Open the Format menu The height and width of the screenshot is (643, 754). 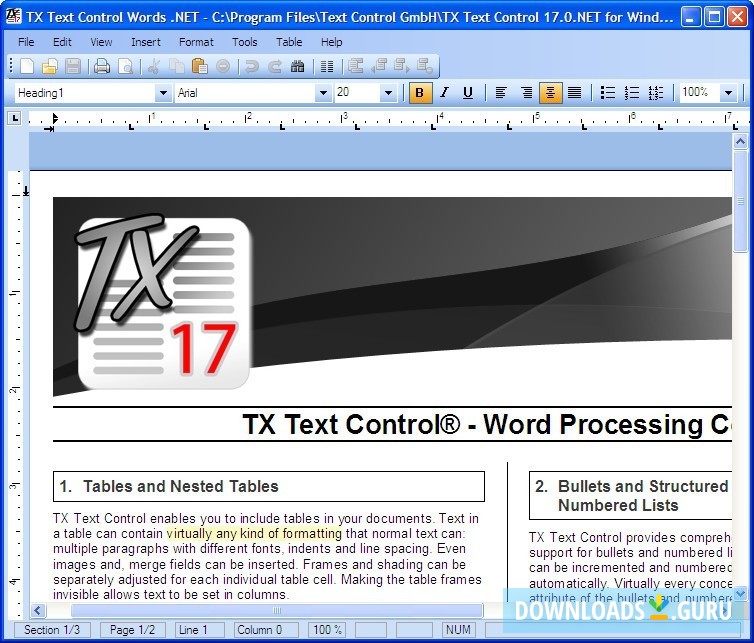pos(196,42)
